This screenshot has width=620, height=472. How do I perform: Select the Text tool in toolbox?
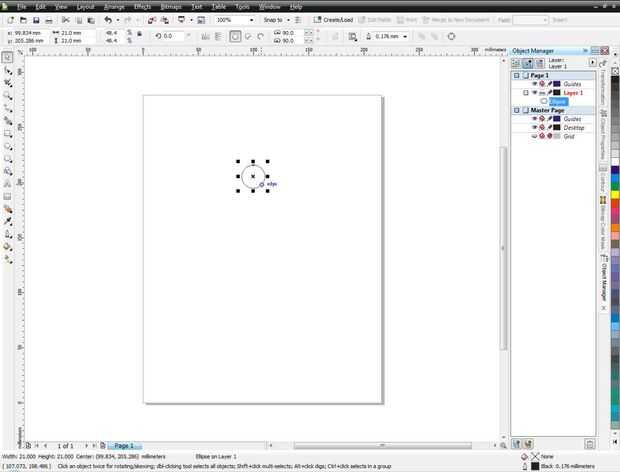[x=8, y=184]
